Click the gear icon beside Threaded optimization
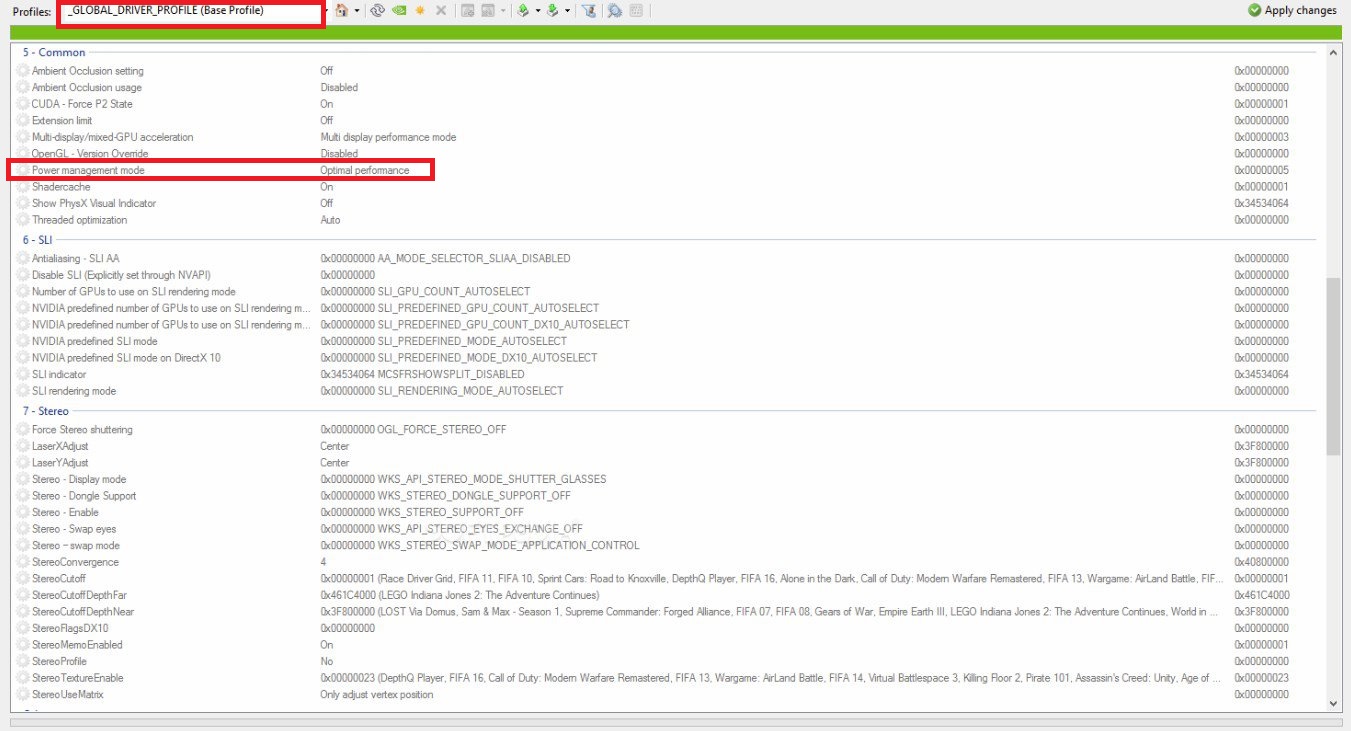The height and width of the screenshot is (731, 1351). pos(24,220)
